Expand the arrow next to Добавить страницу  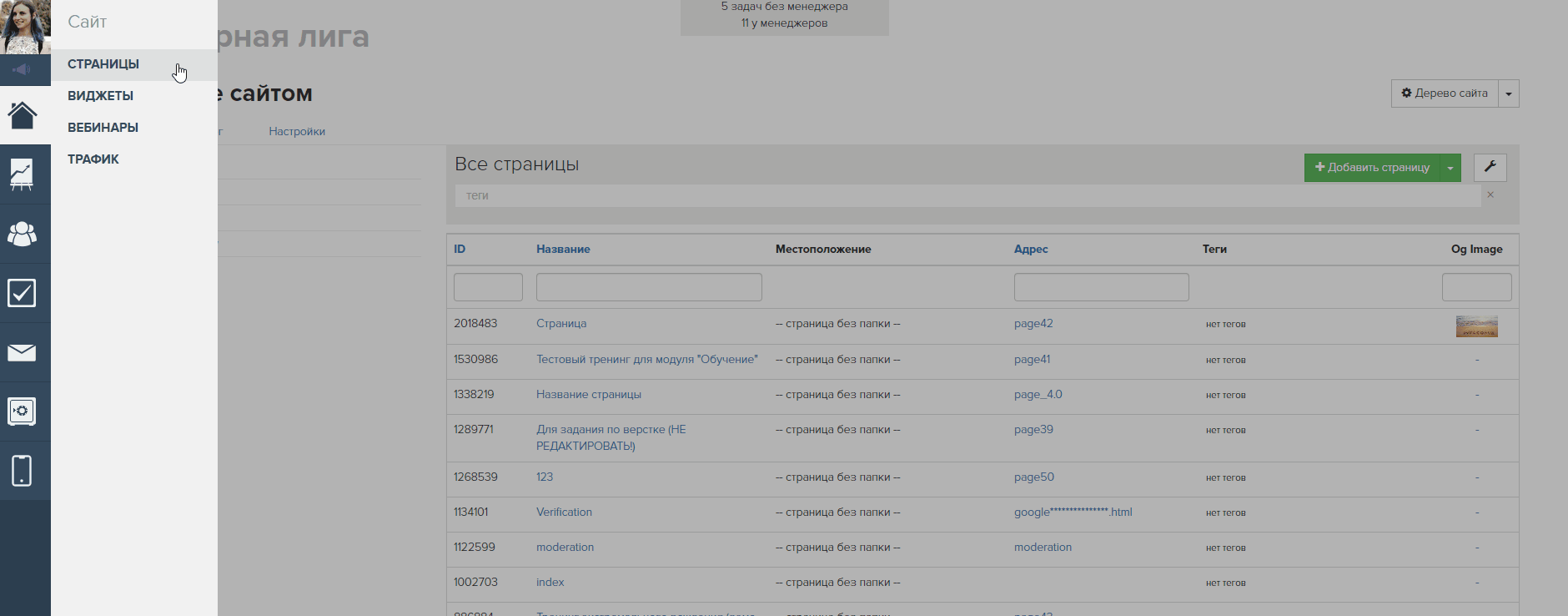1450,168
